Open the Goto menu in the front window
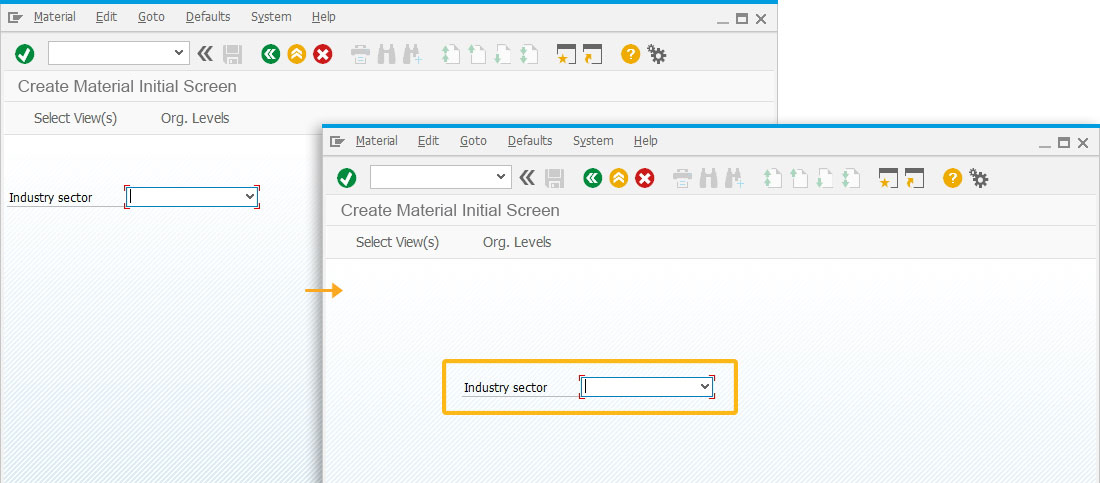1100x483 pixels. click(x=474, y=141)
